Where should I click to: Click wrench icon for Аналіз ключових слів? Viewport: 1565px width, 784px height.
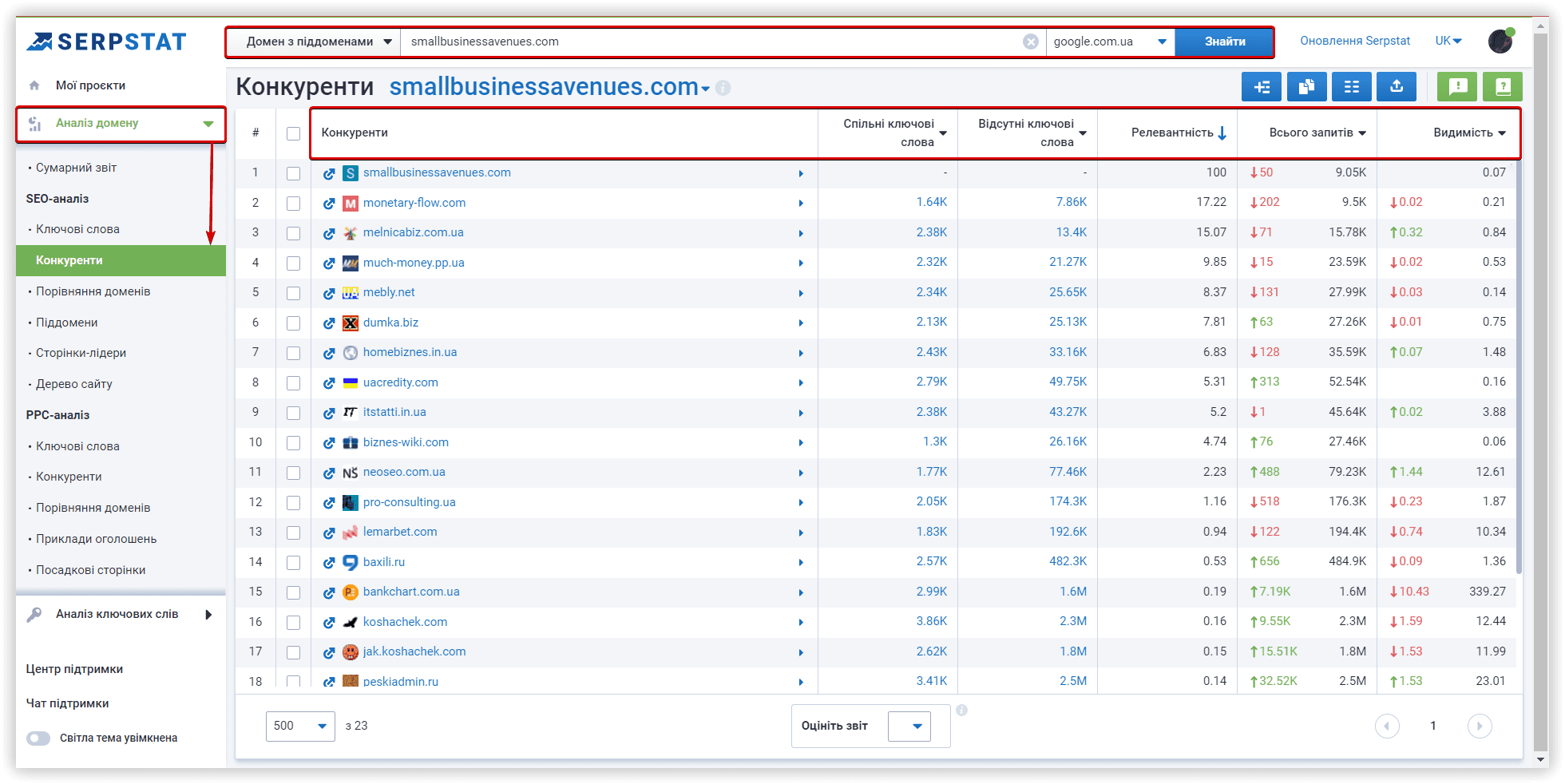pyautogui.click(x=34, y=615)
